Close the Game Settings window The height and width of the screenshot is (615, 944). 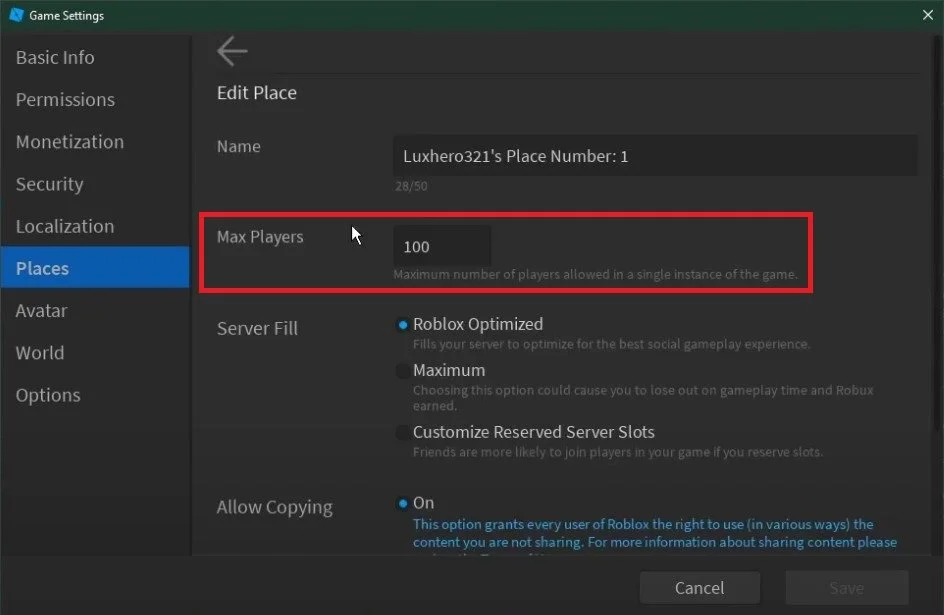point(927,15)
